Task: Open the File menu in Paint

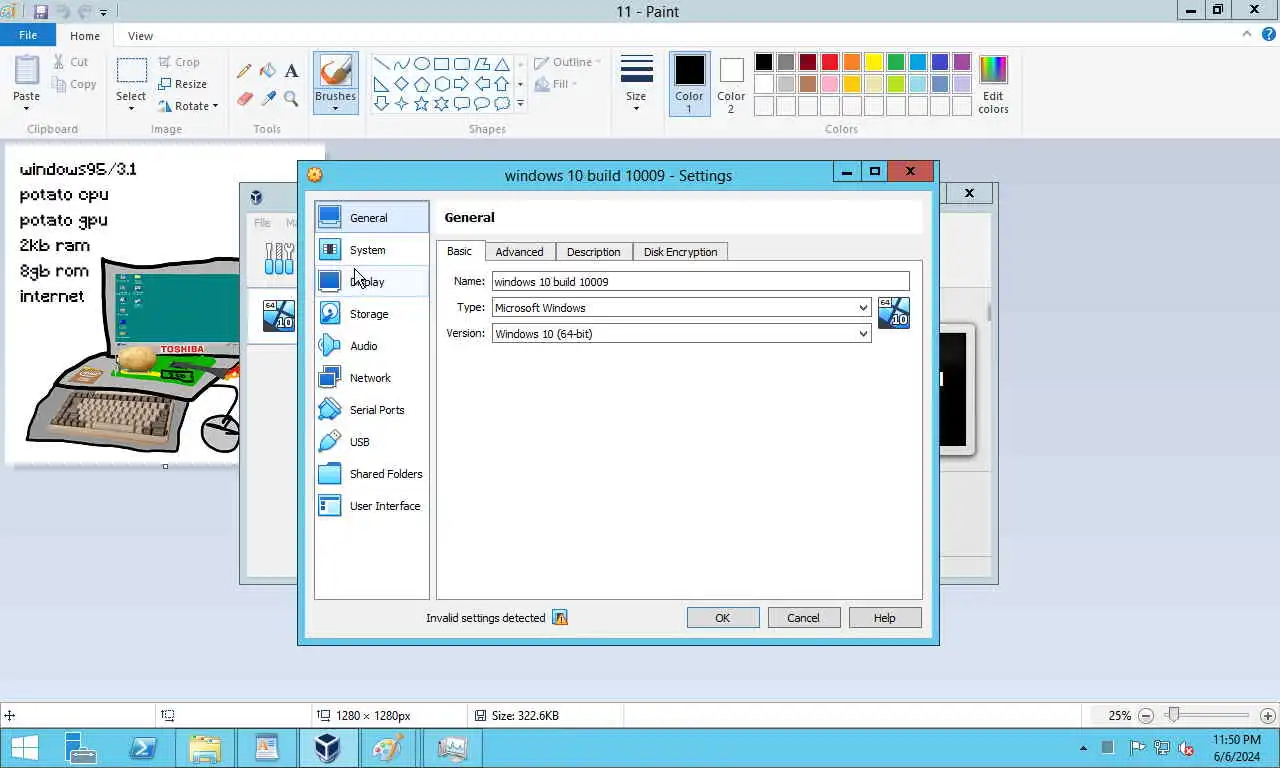Action: coord(28,35)
